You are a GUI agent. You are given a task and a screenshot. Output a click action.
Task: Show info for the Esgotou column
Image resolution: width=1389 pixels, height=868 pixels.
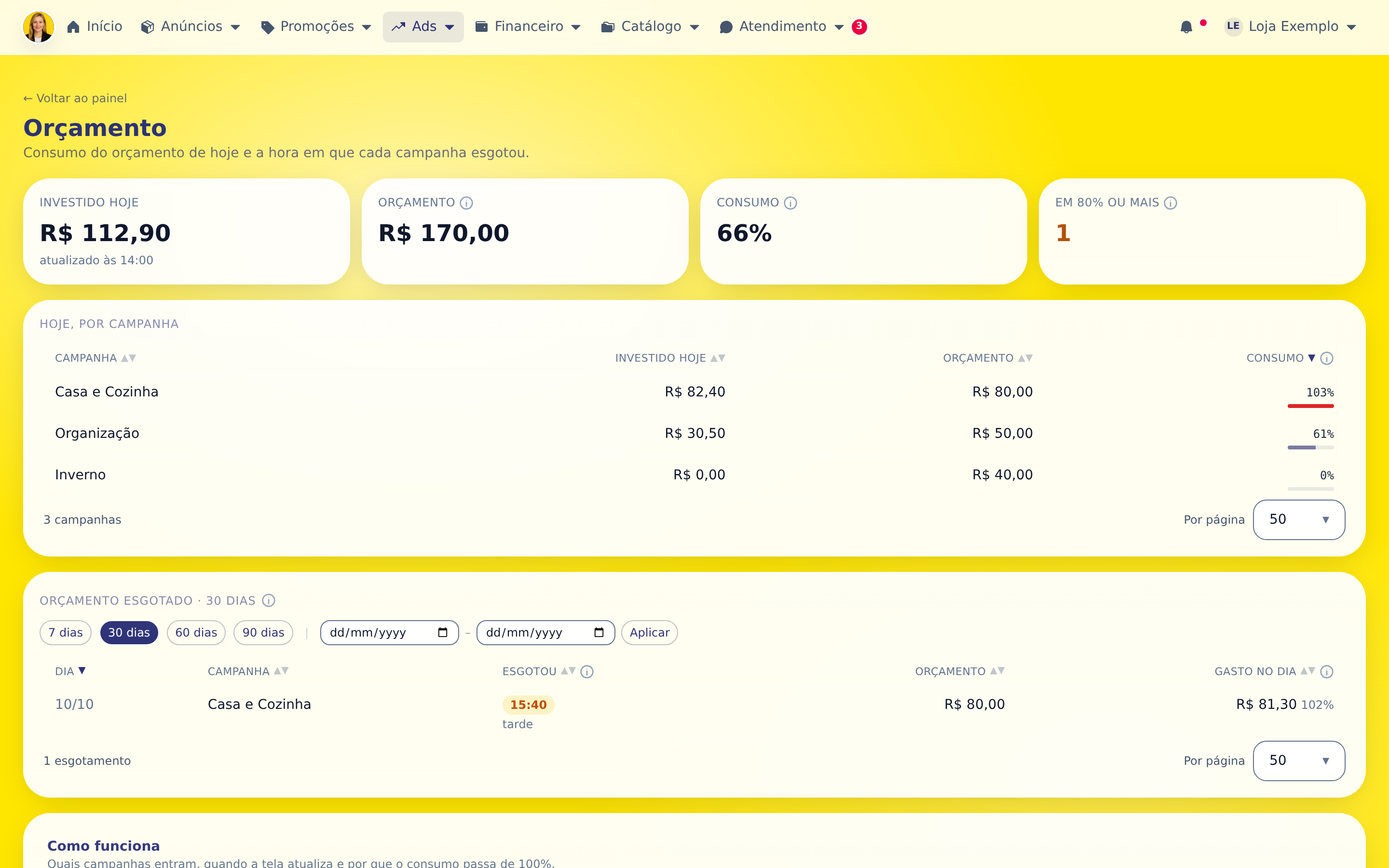(x=586, y=672)
